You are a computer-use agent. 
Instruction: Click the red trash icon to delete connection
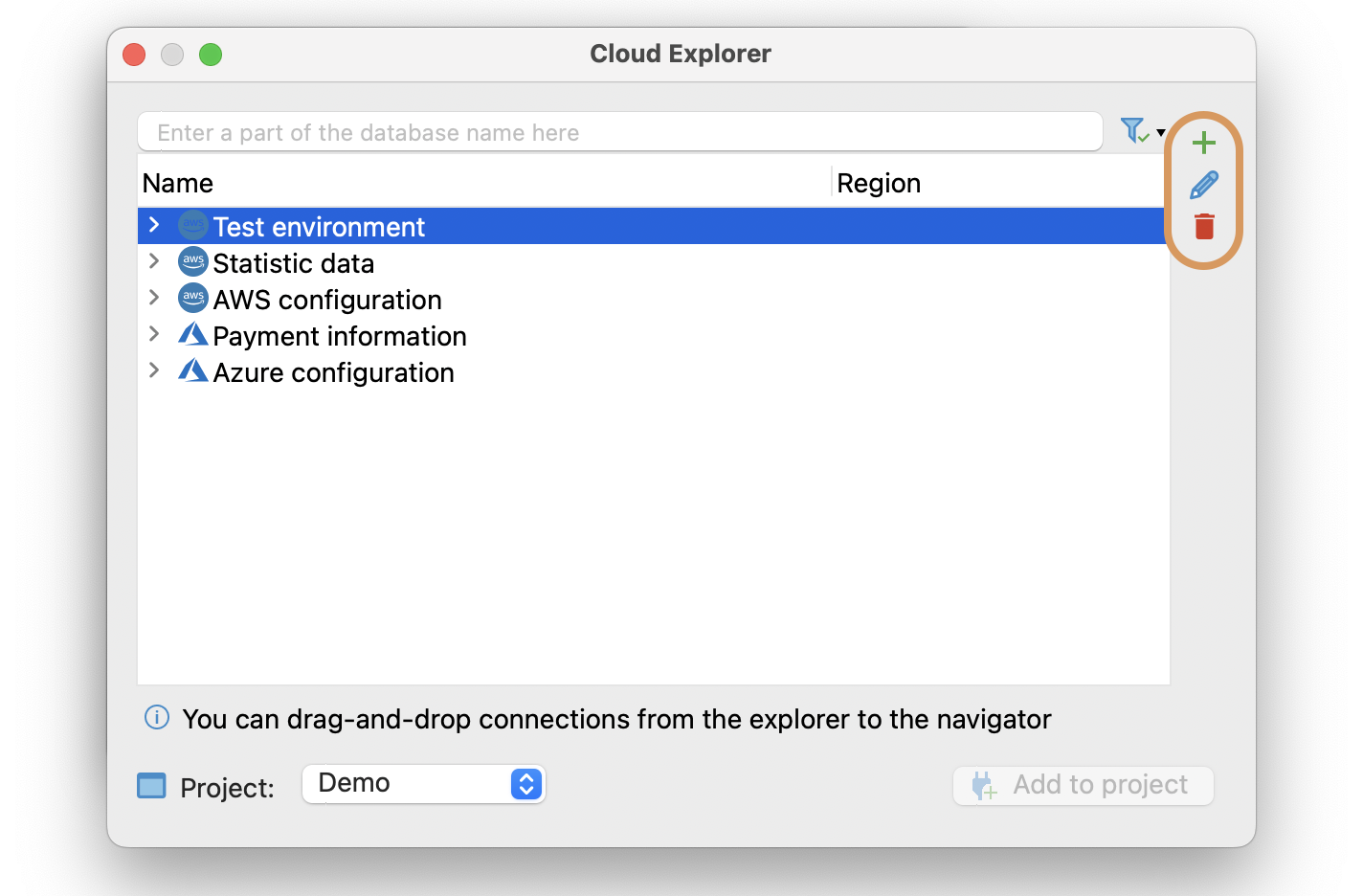[x=1203, y=227]
